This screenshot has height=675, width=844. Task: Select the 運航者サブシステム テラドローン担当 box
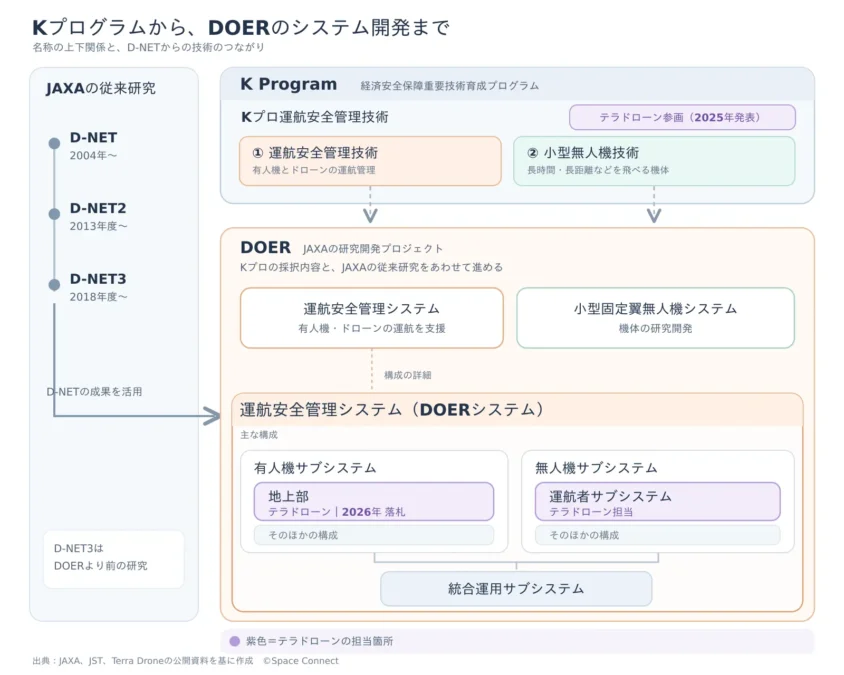[657, 502]
